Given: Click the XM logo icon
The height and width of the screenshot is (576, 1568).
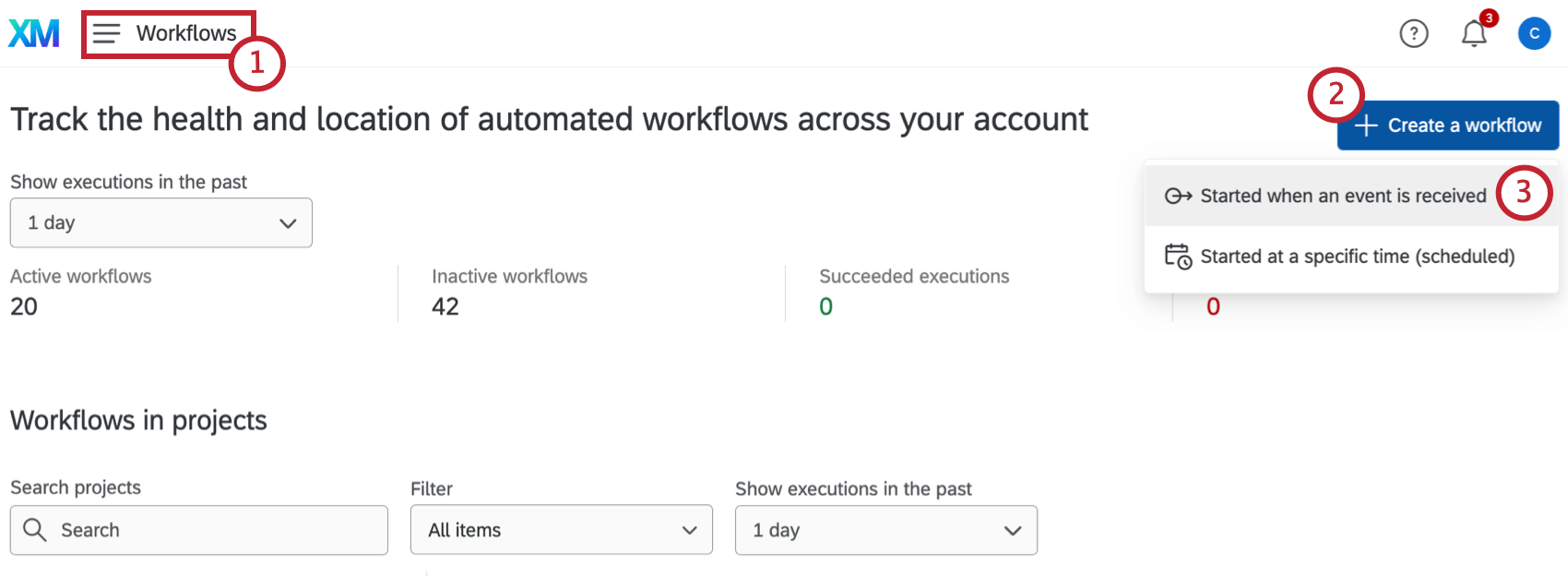Looking at the screenshot, I should click(34, 33).
